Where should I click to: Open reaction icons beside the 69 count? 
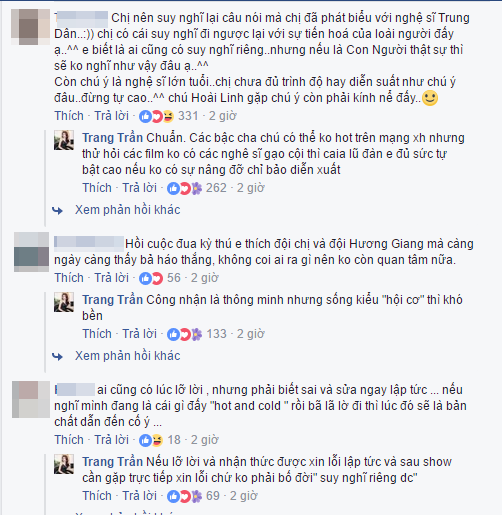(184, 496)
